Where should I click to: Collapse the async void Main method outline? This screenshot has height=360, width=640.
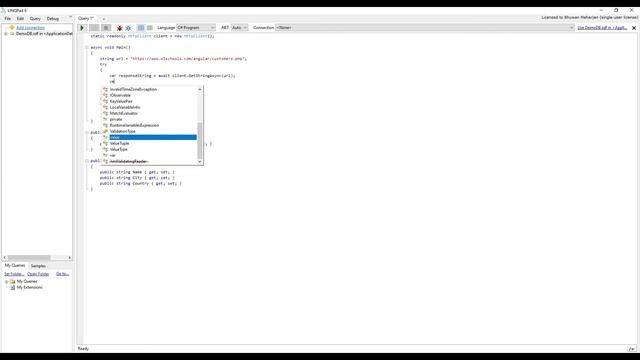[87, 47]
